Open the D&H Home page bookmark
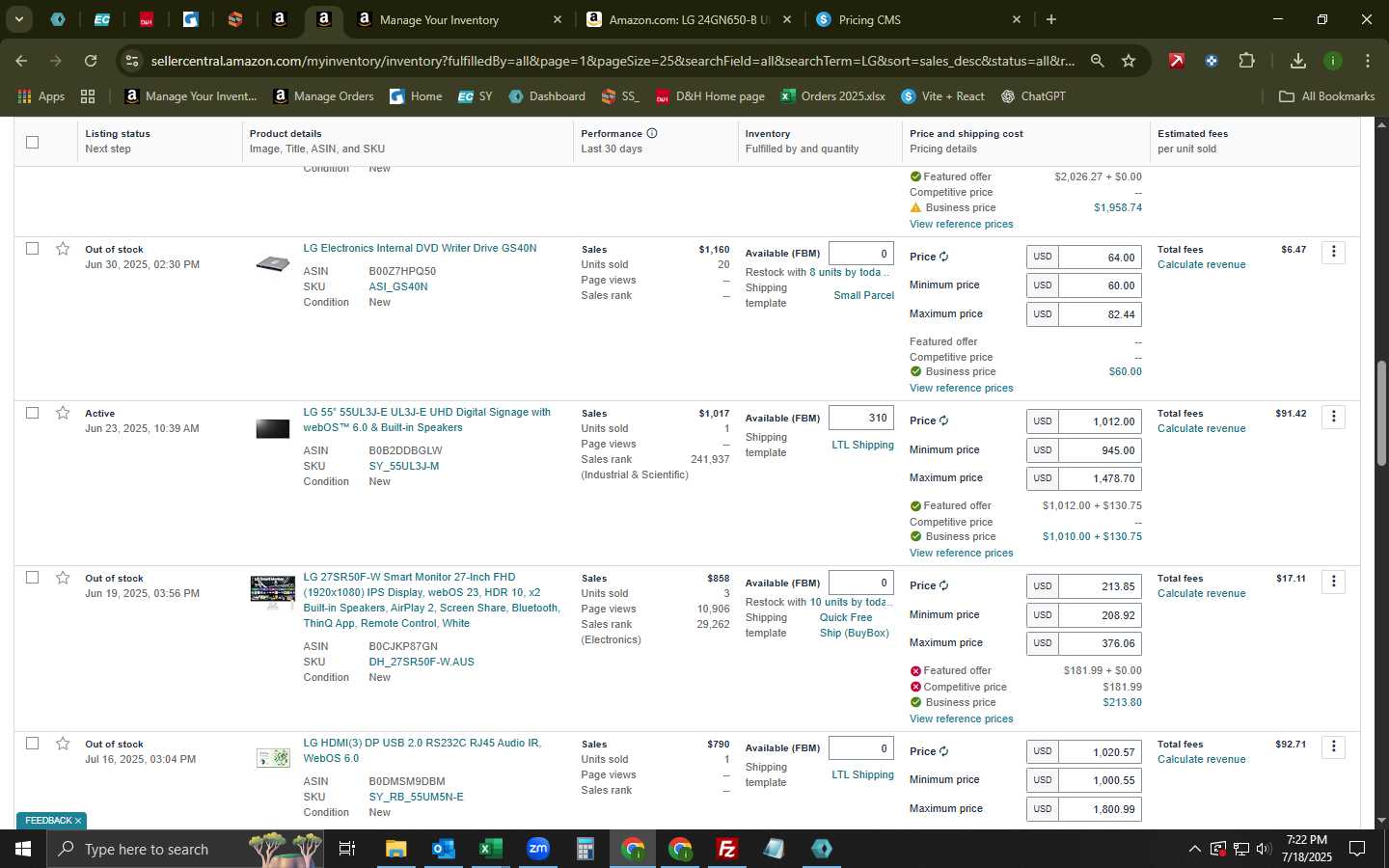This screenshot has height=868, width=1389. click(710, 96)
